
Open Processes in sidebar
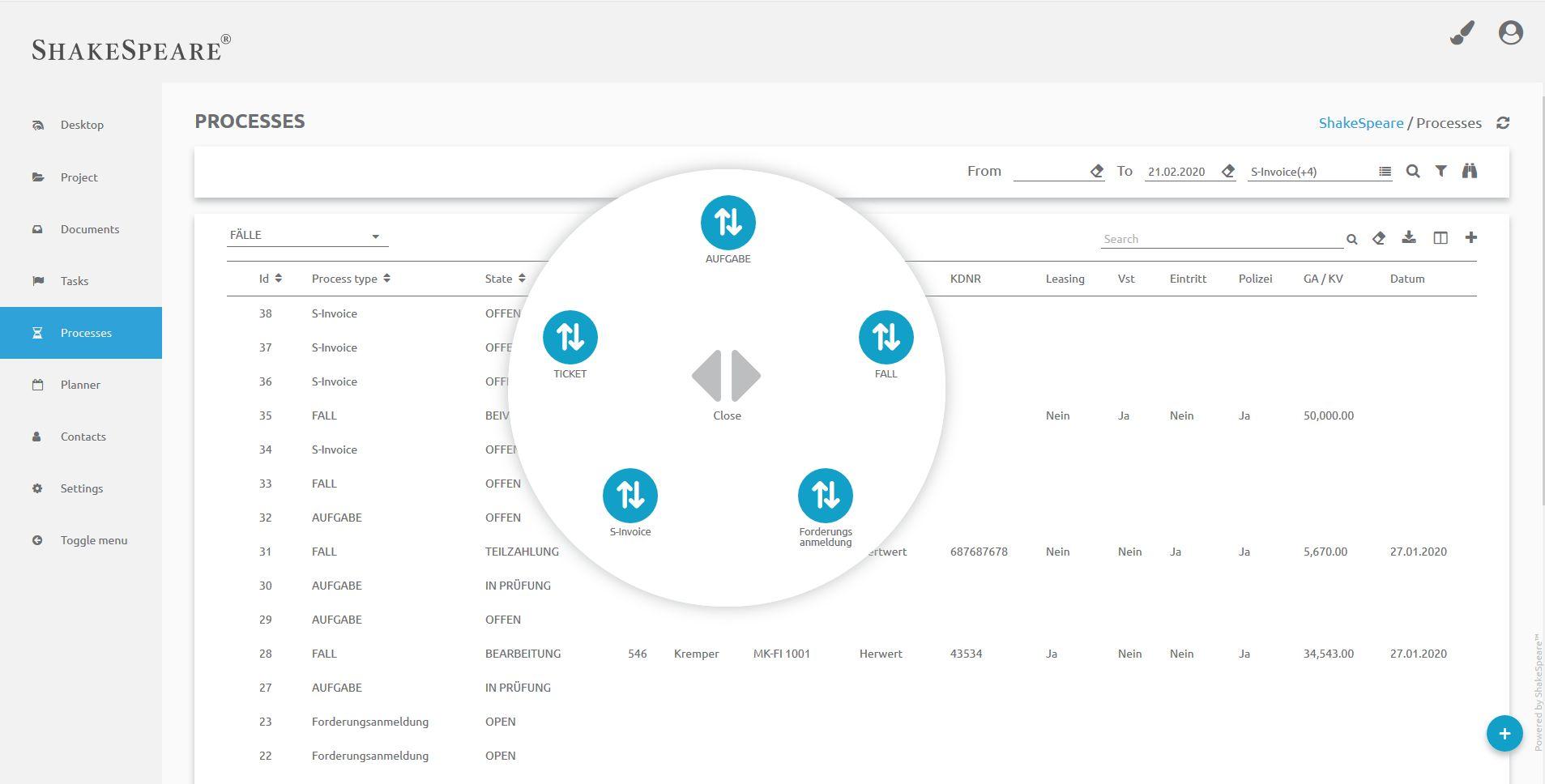81,333
